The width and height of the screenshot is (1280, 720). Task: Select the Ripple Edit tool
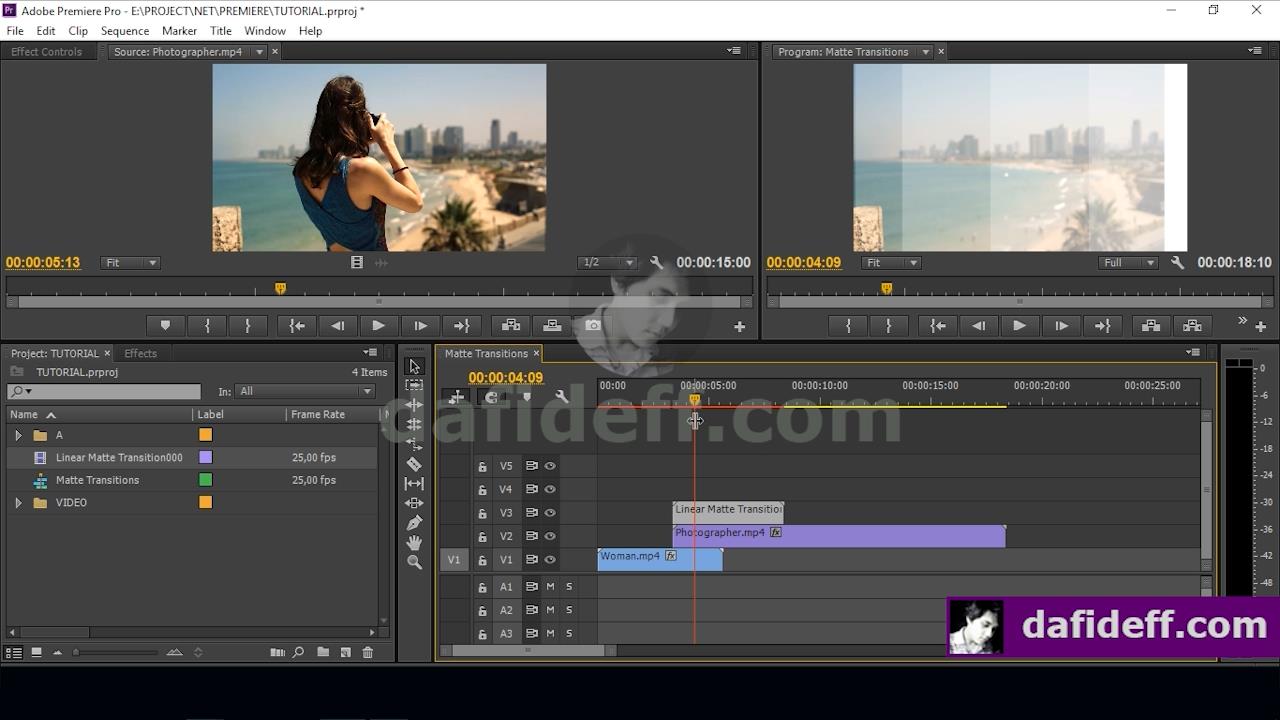414,405
